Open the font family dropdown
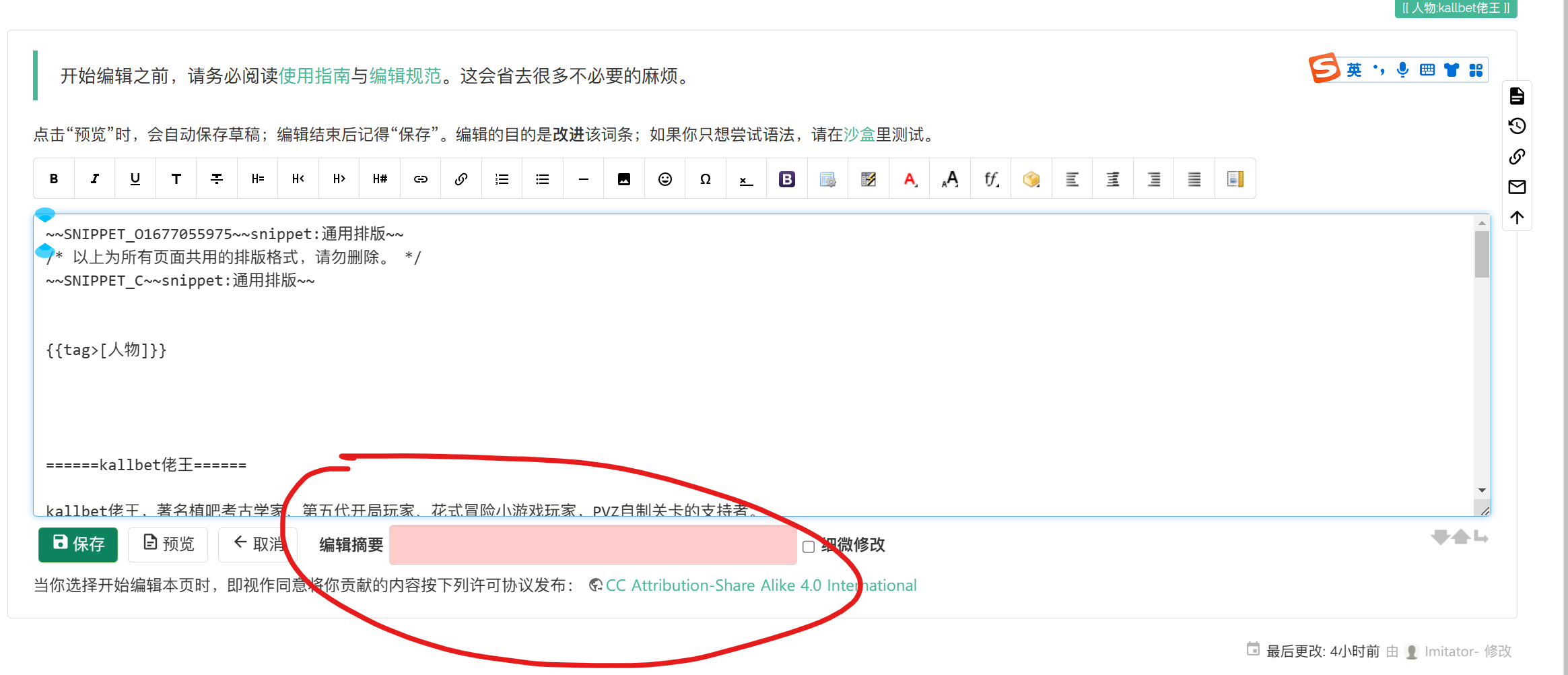This screenshot has height=675, width=1568. coord(991,179)
